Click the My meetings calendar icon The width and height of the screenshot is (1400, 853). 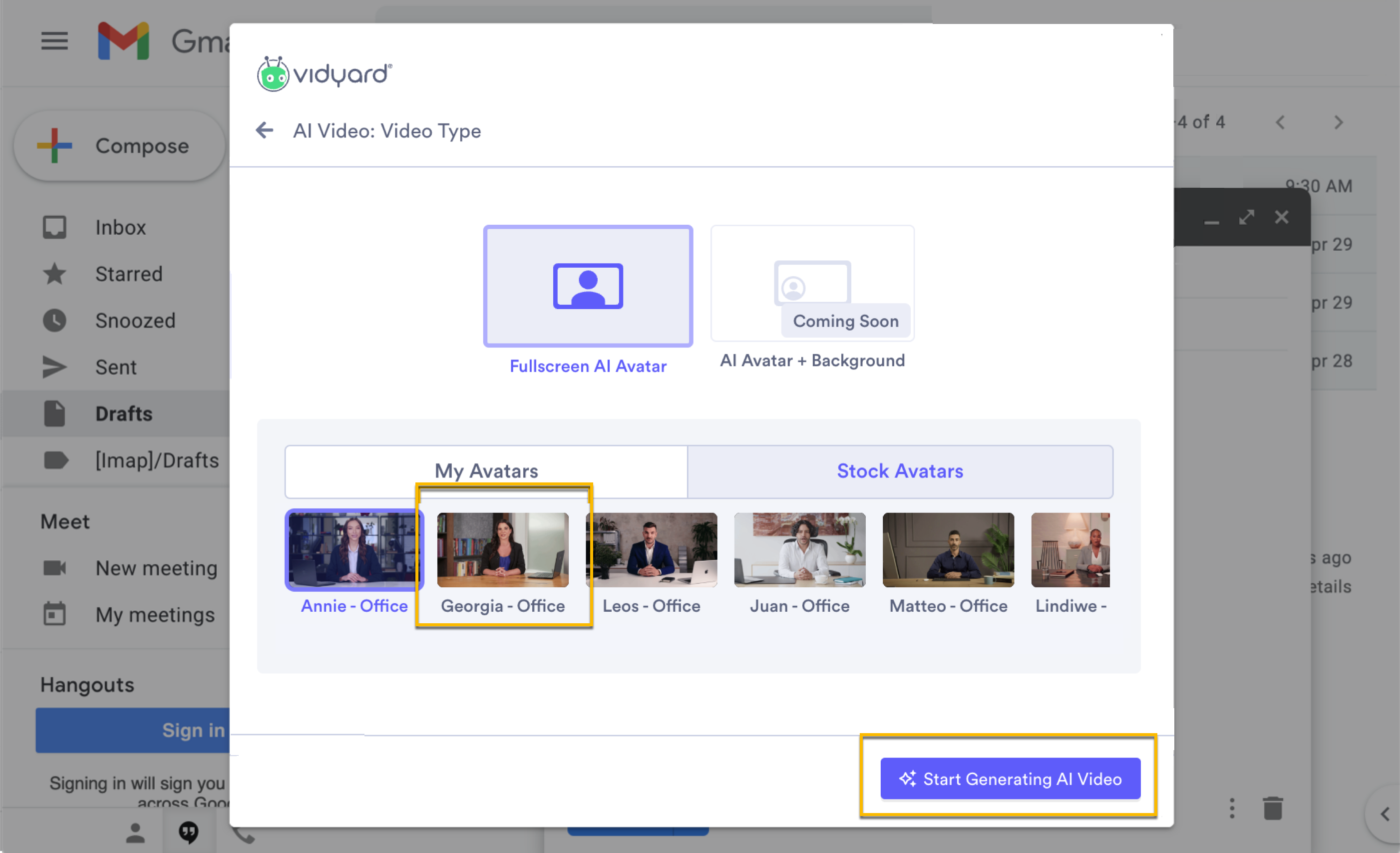click(x=54, y=614)
